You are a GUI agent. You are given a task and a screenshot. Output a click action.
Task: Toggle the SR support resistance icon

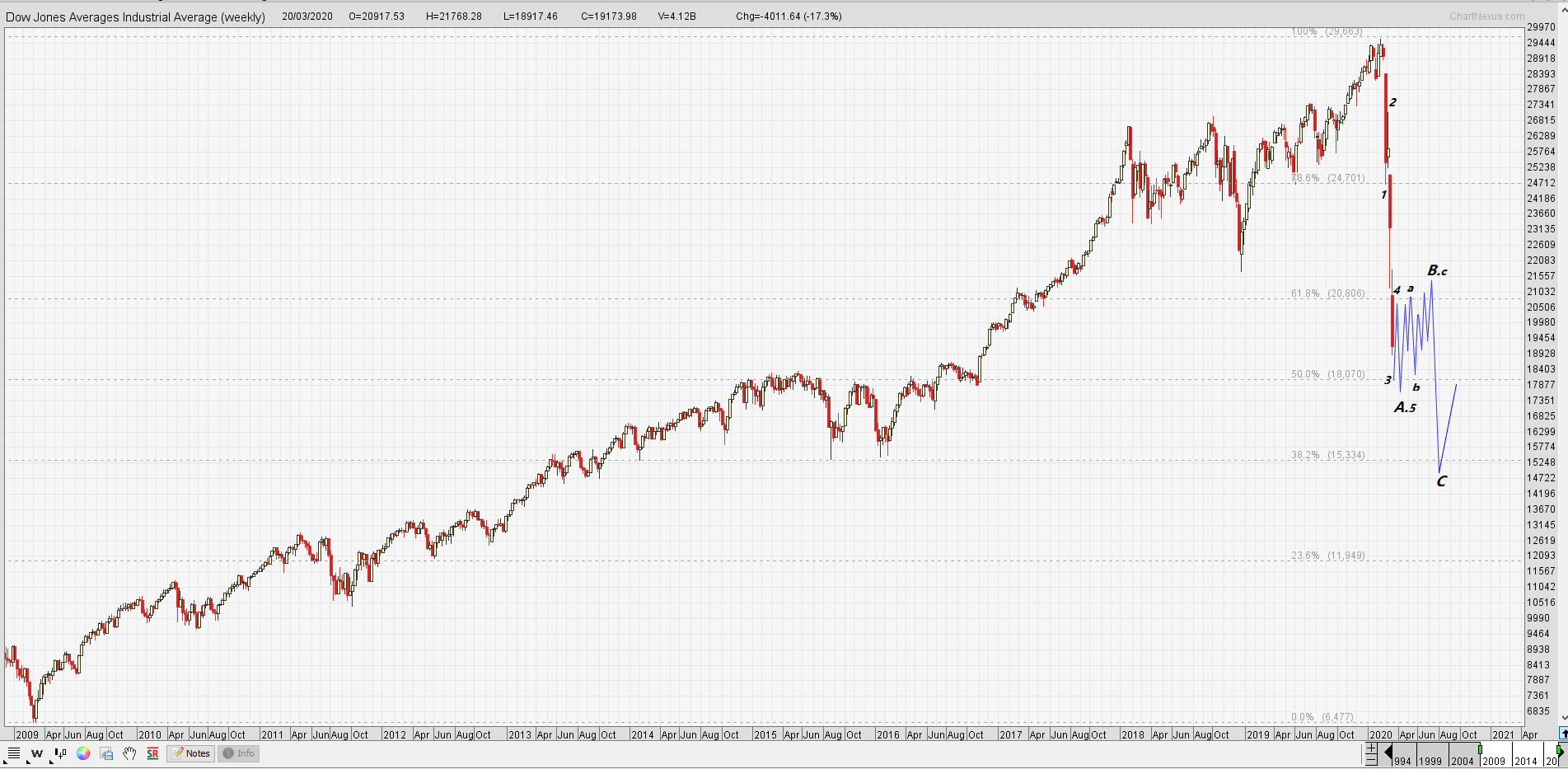pyautogui.click(x=152, y=753)
